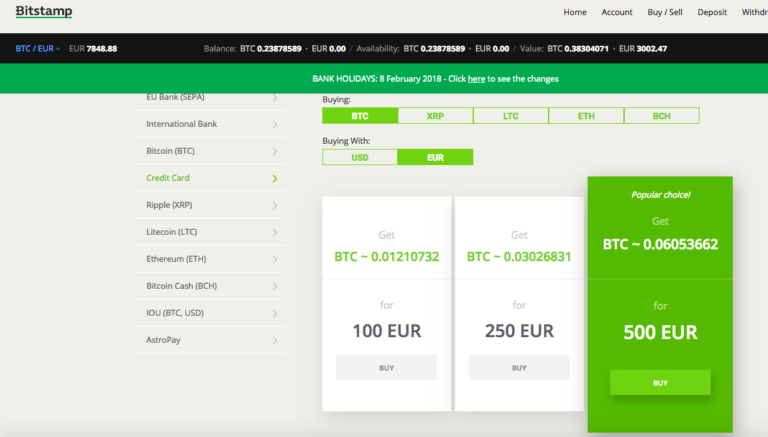The height and width of the screenshot is (437, 768).
Task: Open the Home menu item
Action: 575,12
